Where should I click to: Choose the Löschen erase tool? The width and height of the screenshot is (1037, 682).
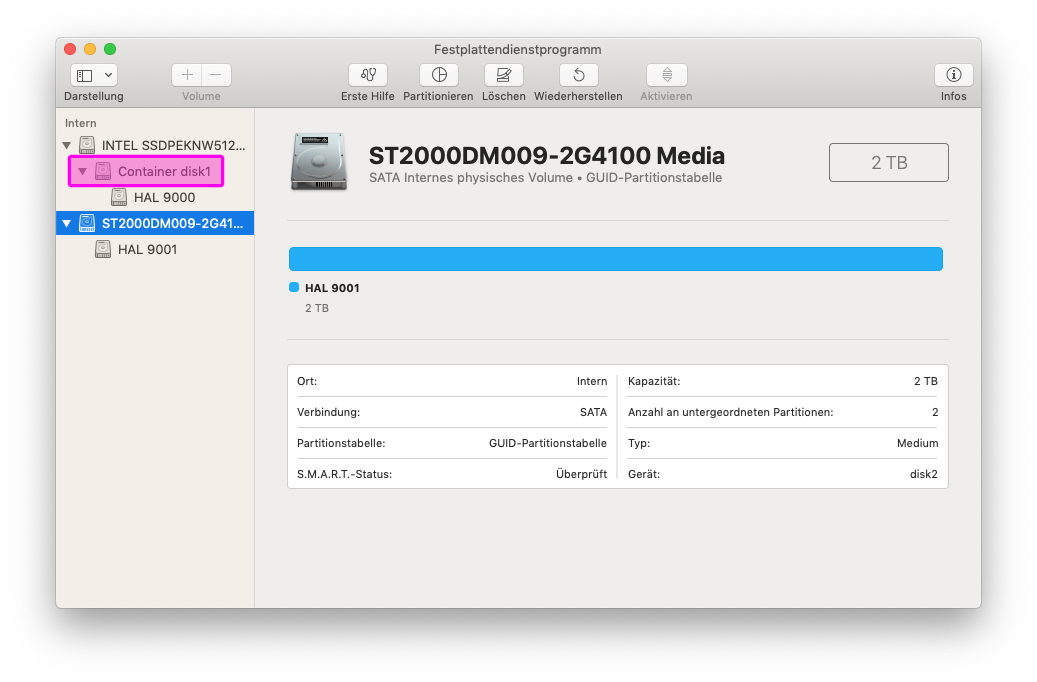point(503,75)
